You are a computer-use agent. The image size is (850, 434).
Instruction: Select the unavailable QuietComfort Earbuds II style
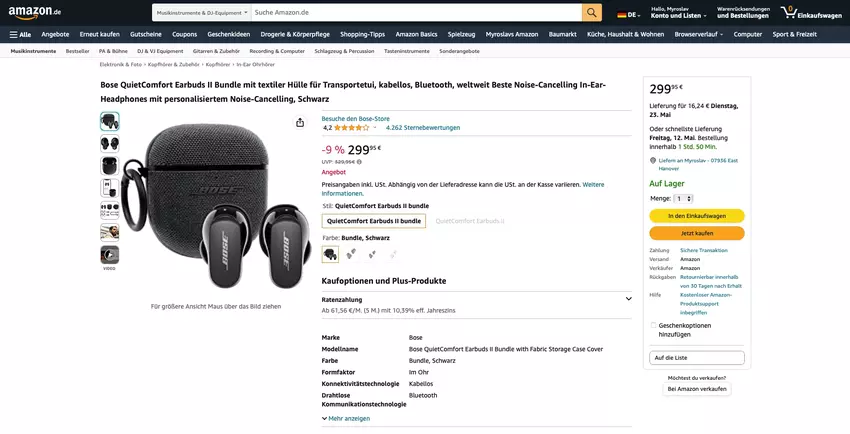(469, 221)
